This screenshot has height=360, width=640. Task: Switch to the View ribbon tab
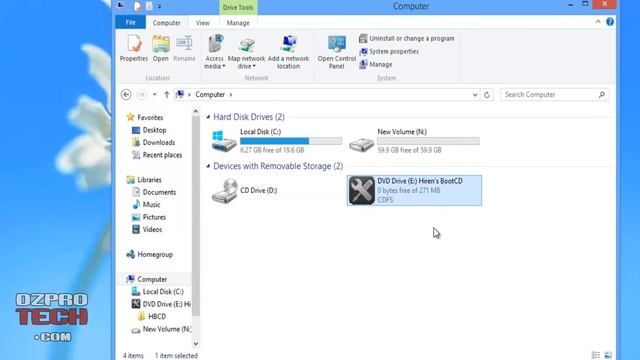pyautogui.click(x=202, y=23)
